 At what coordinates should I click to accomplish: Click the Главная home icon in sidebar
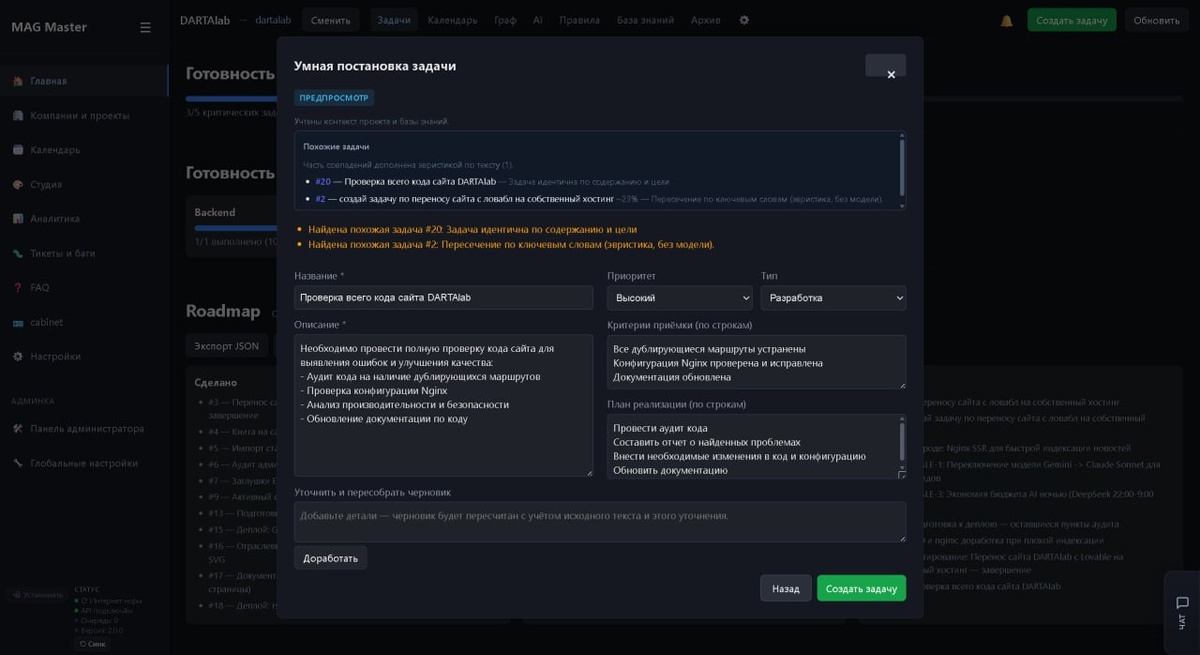(18, 81)
